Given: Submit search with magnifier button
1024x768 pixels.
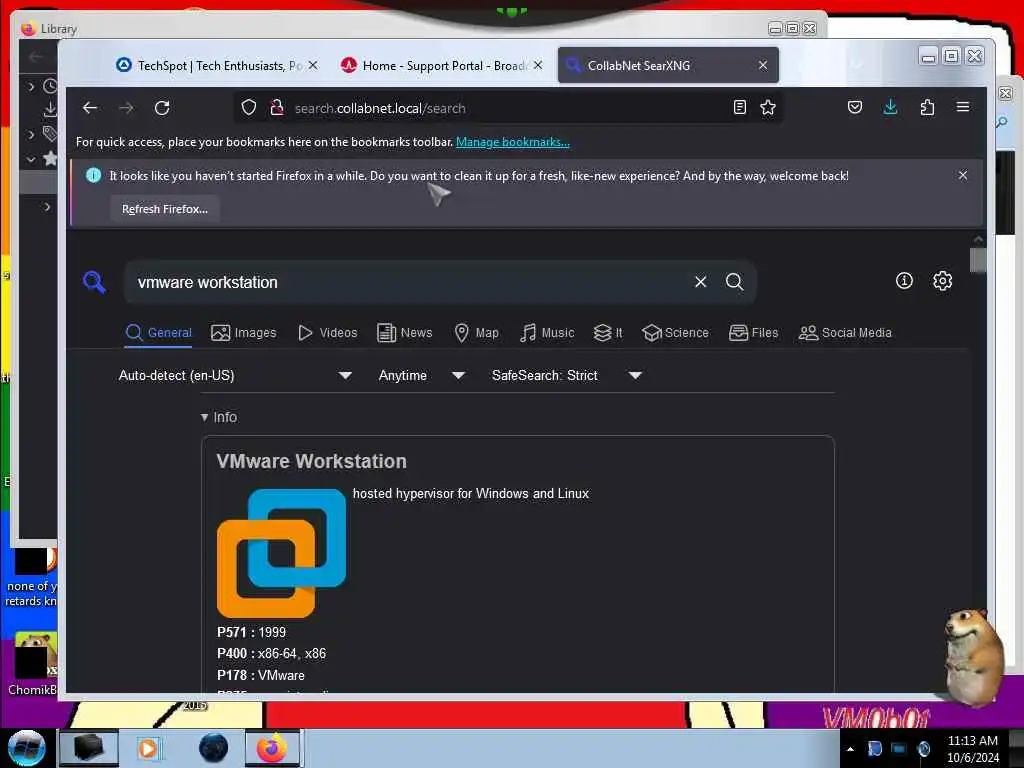Looking at the screenshot, I should (735, 281).
